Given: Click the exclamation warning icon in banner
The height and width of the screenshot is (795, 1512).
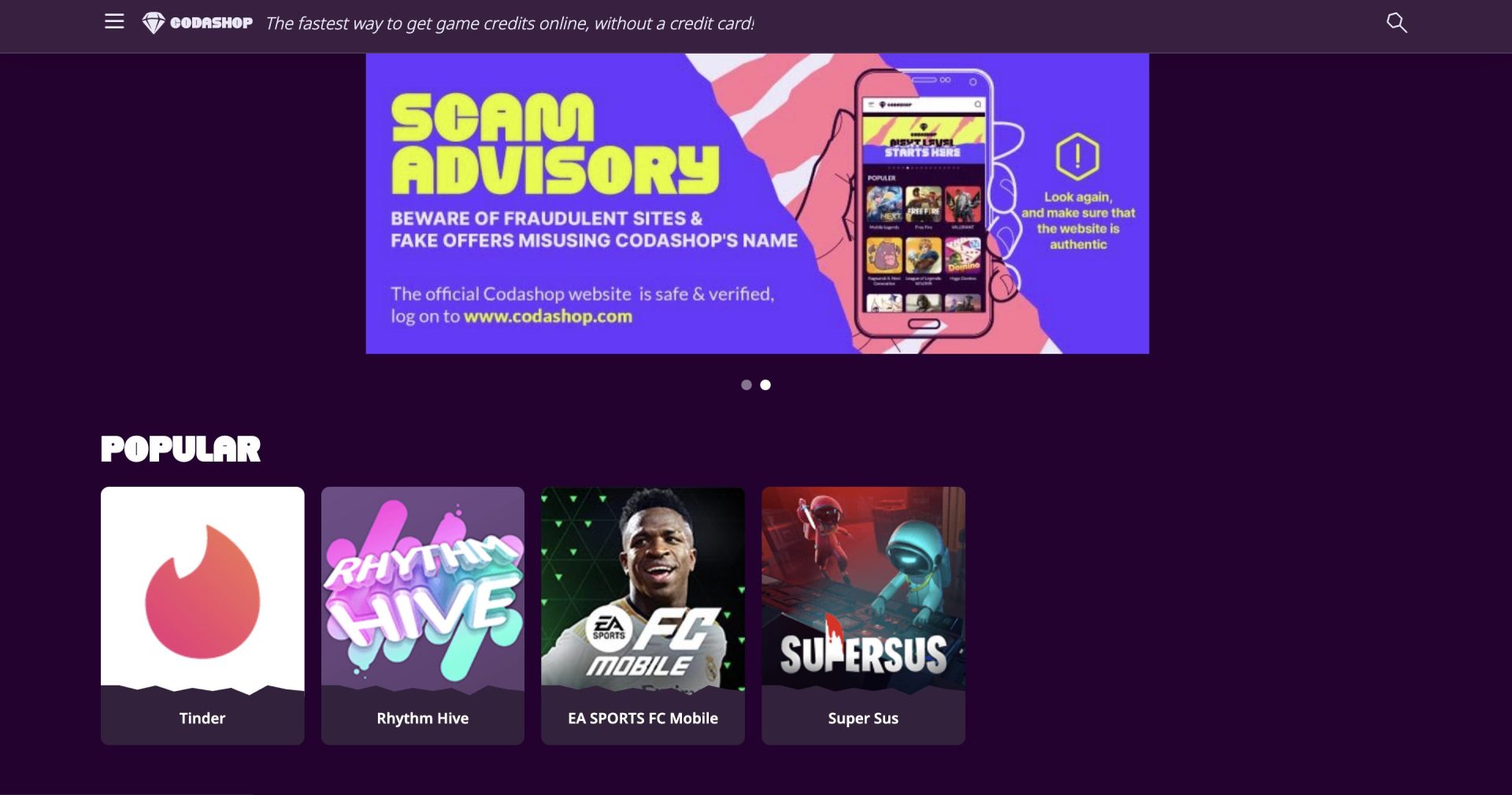Looking at the screenshot, I should coord(1077,156).
